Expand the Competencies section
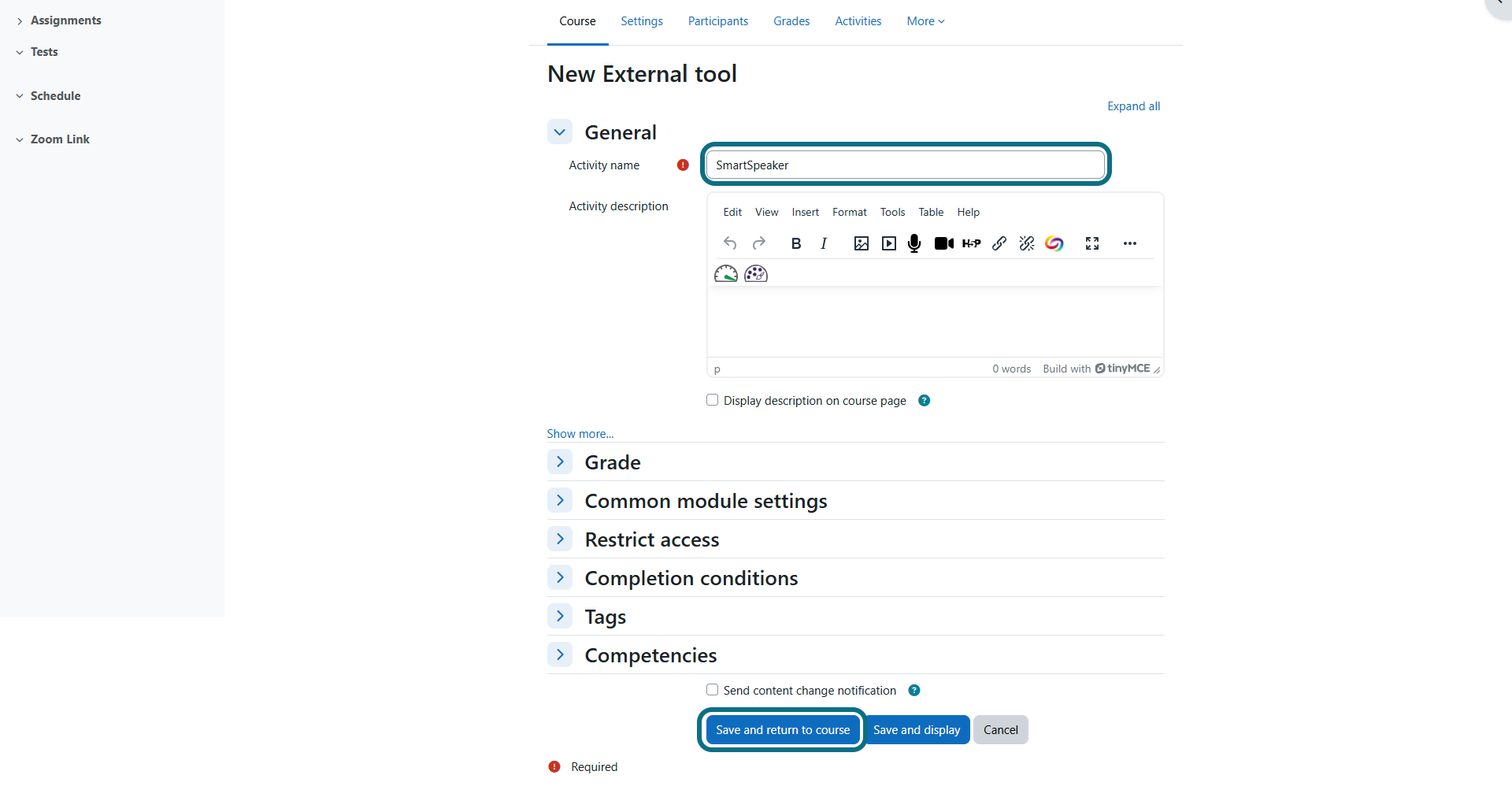Screen dimensions: 1512x786 tap(560, 655)
